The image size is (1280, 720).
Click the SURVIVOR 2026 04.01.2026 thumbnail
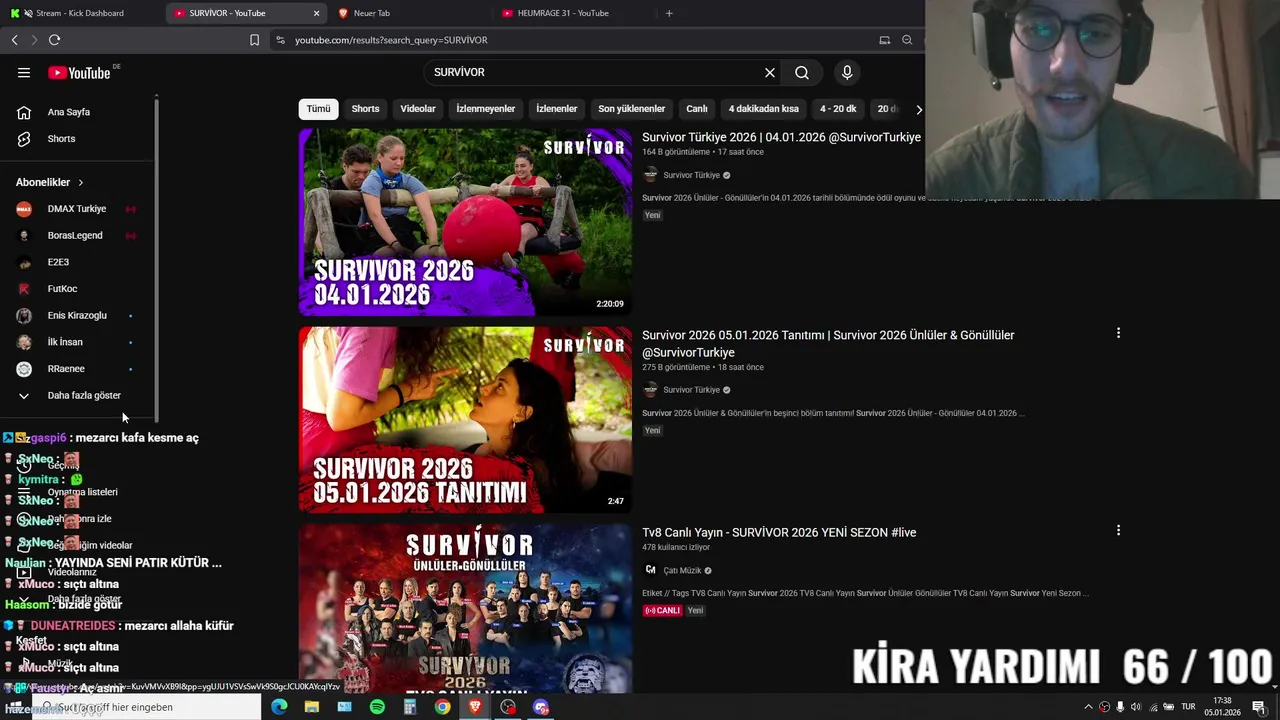coord(465,222)
